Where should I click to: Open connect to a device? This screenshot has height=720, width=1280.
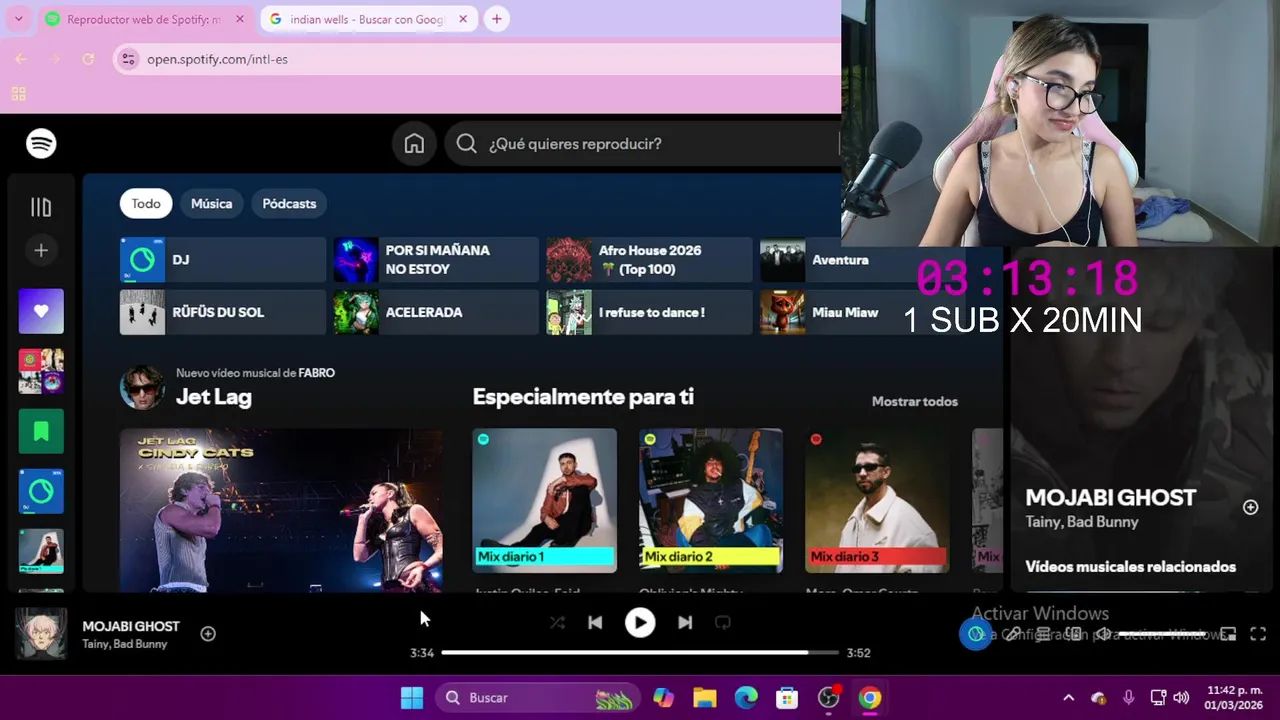pyautogui.click(x=1074, y=634)
